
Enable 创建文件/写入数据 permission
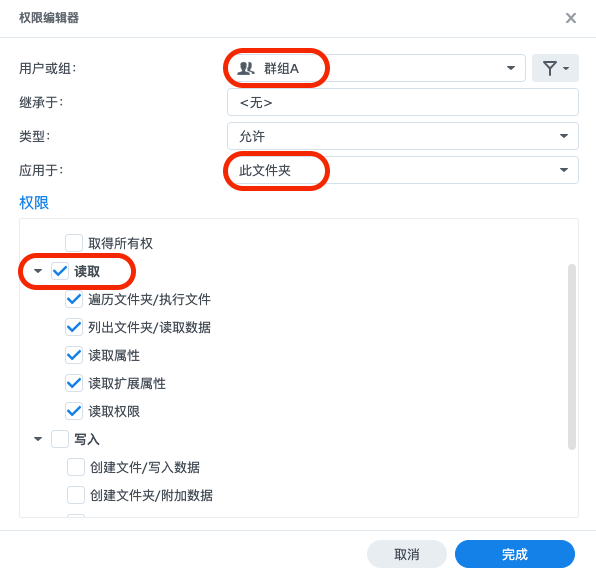pyautogui.click(x=76, y=467)
